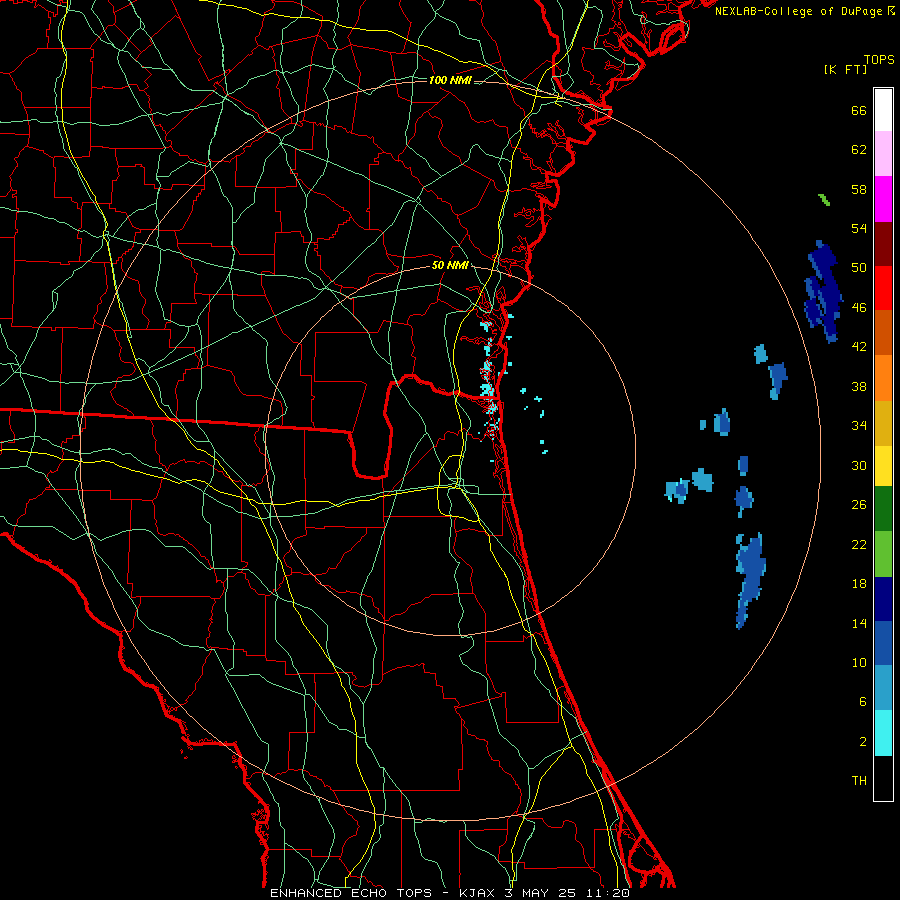Click the long medium blue echo in the southeast
900x900 pixels.
coord(750,580)
